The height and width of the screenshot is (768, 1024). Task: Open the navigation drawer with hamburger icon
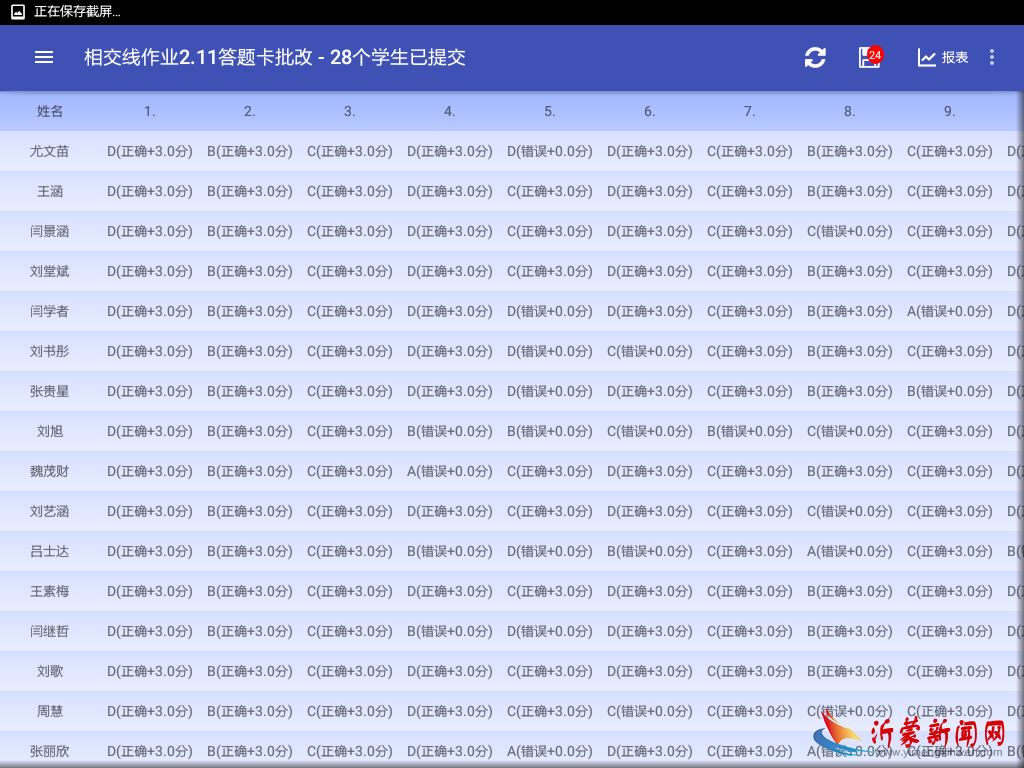(x=43, y=57)
